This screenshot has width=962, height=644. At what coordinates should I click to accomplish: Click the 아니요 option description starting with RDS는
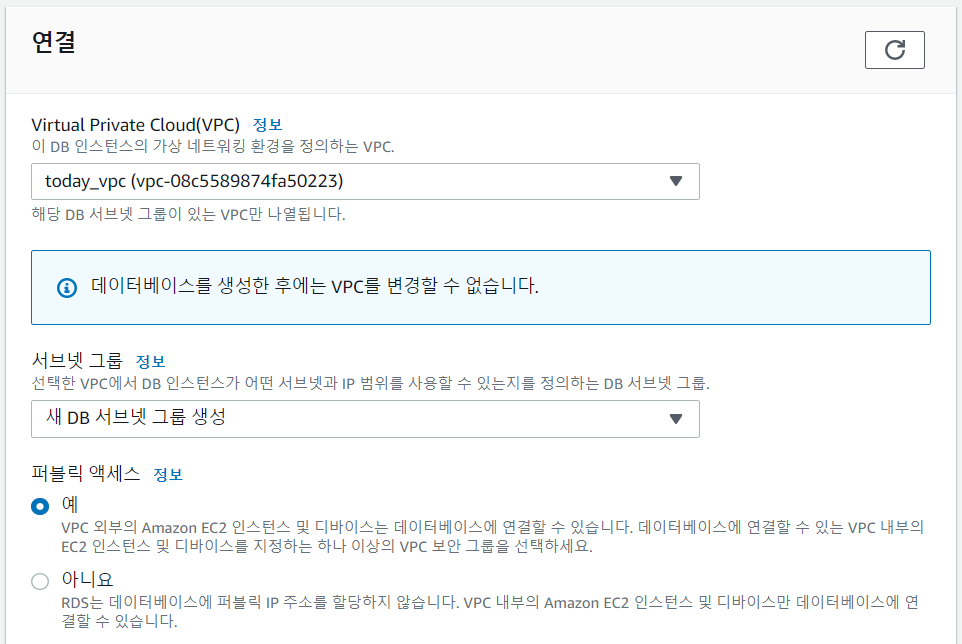click(490, 611)
